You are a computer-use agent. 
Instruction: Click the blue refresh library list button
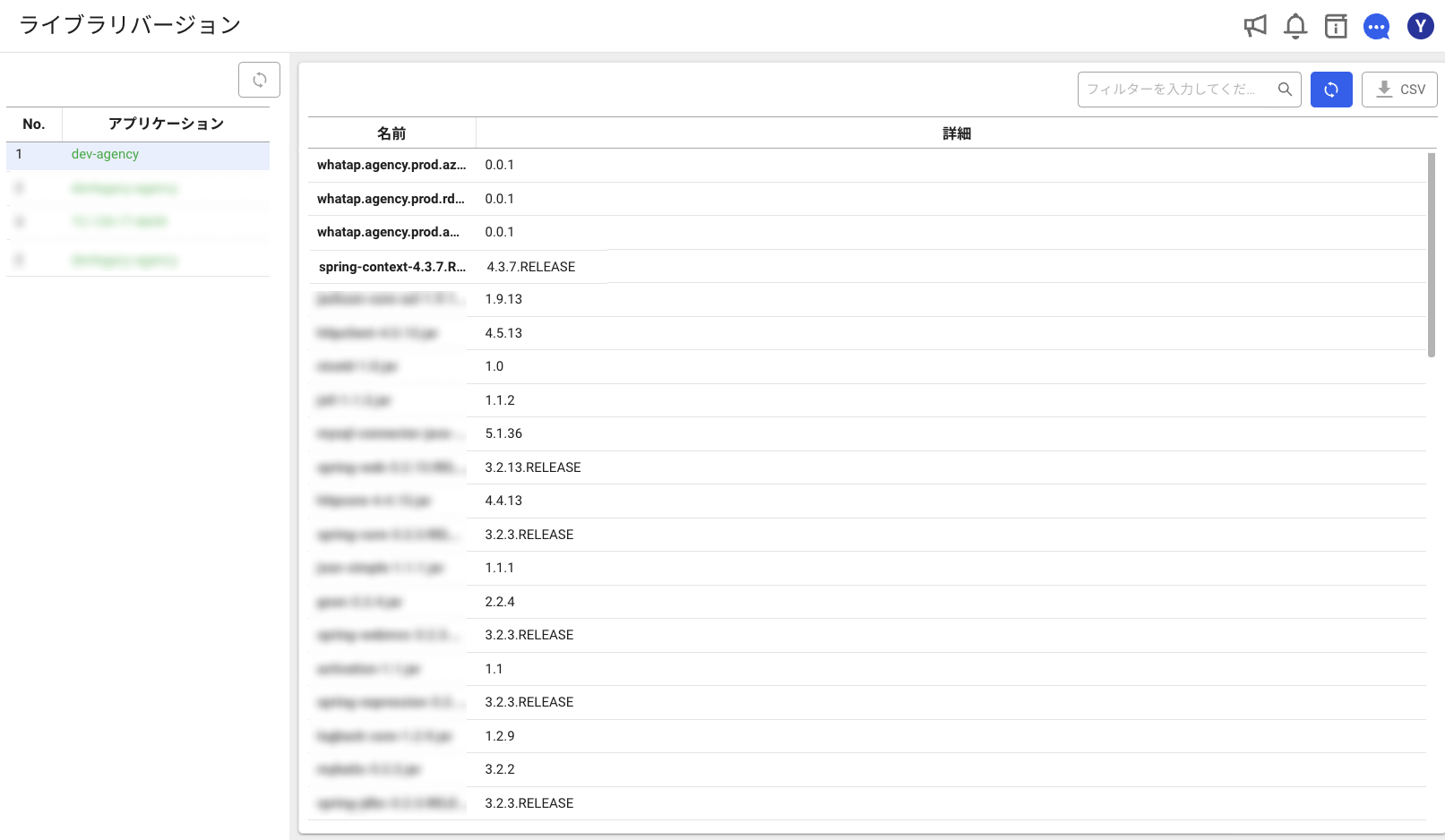coord(1331,90)
